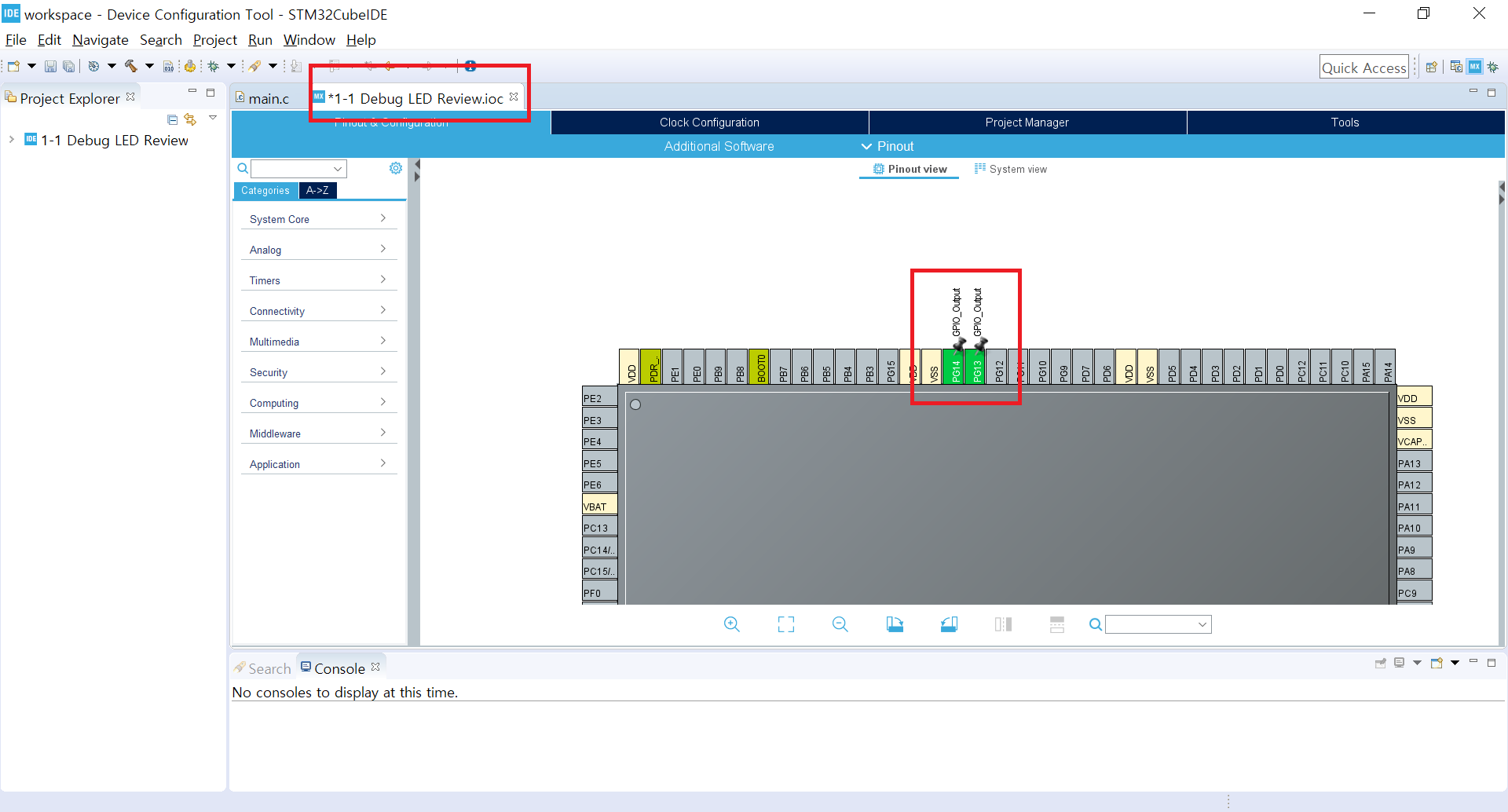Screen dimensions: 1508x812
Task: Expand the Timers category
Action: click(319, 280)
